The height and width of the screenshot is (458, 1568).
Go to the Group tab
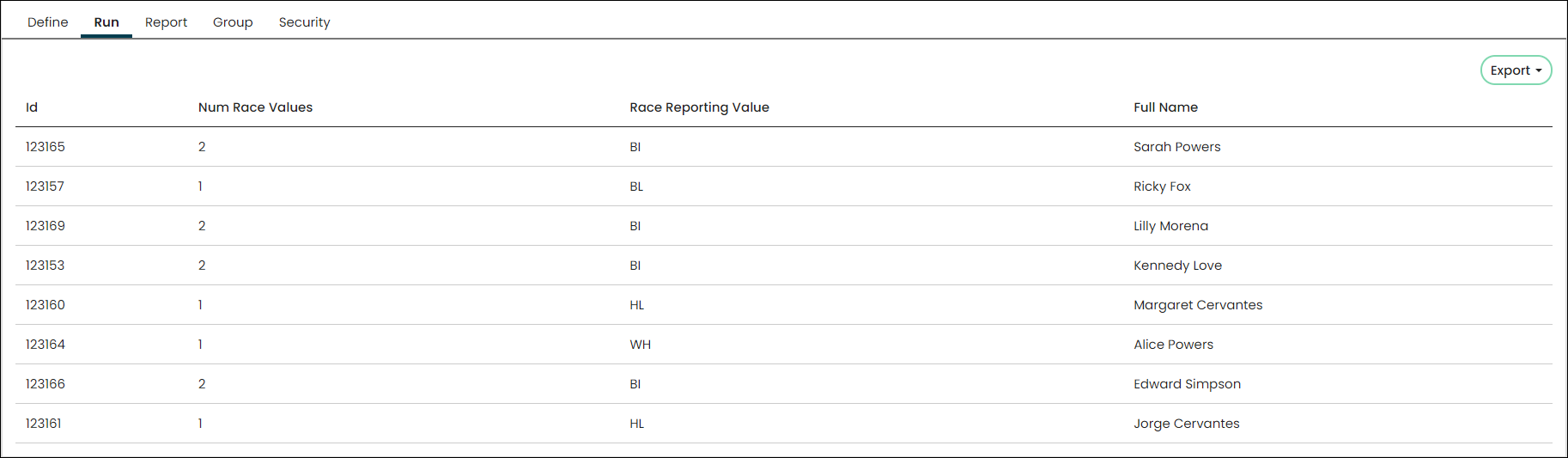233,22
